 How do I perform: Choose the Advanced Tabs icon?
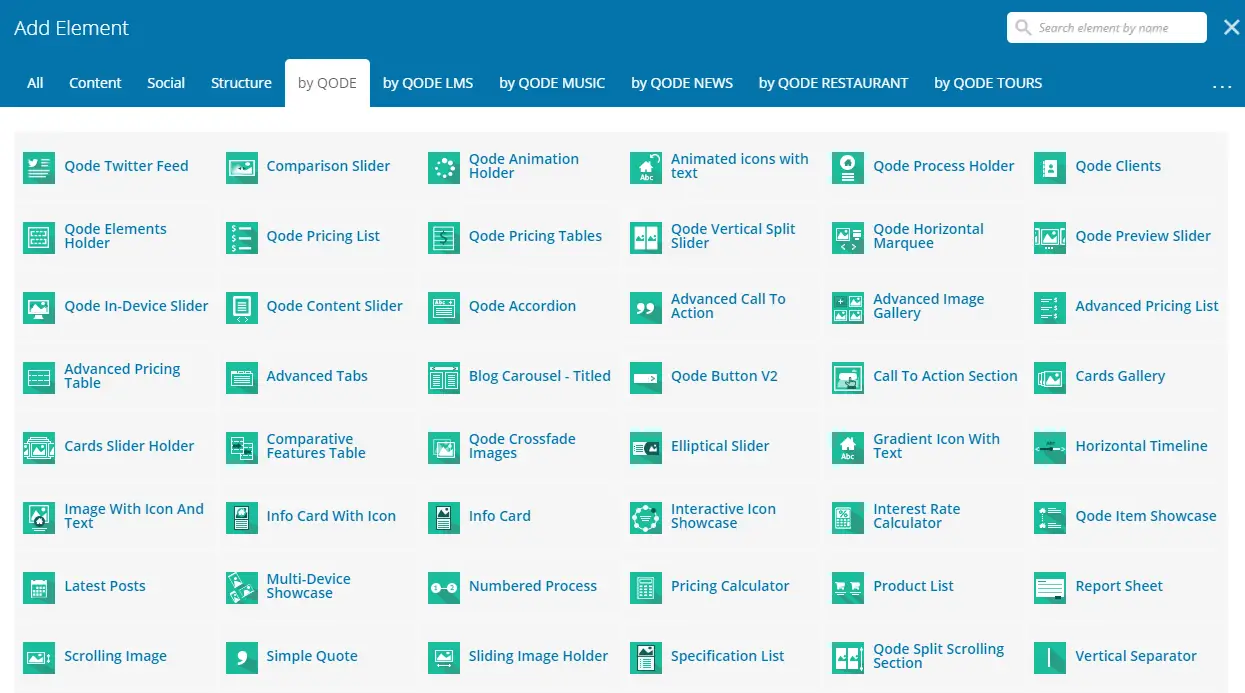coord(241,377)
